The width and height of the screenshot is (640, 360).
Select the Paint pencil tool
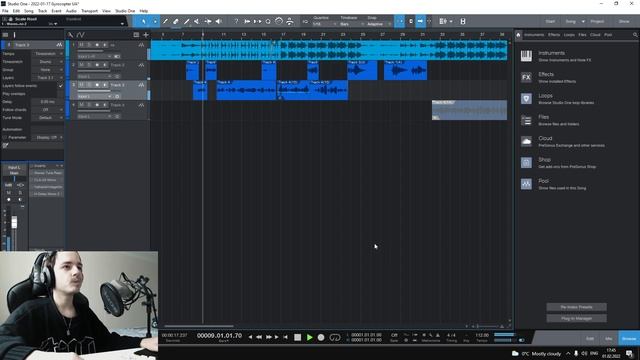pyautogui.click(x=187, y=21)
